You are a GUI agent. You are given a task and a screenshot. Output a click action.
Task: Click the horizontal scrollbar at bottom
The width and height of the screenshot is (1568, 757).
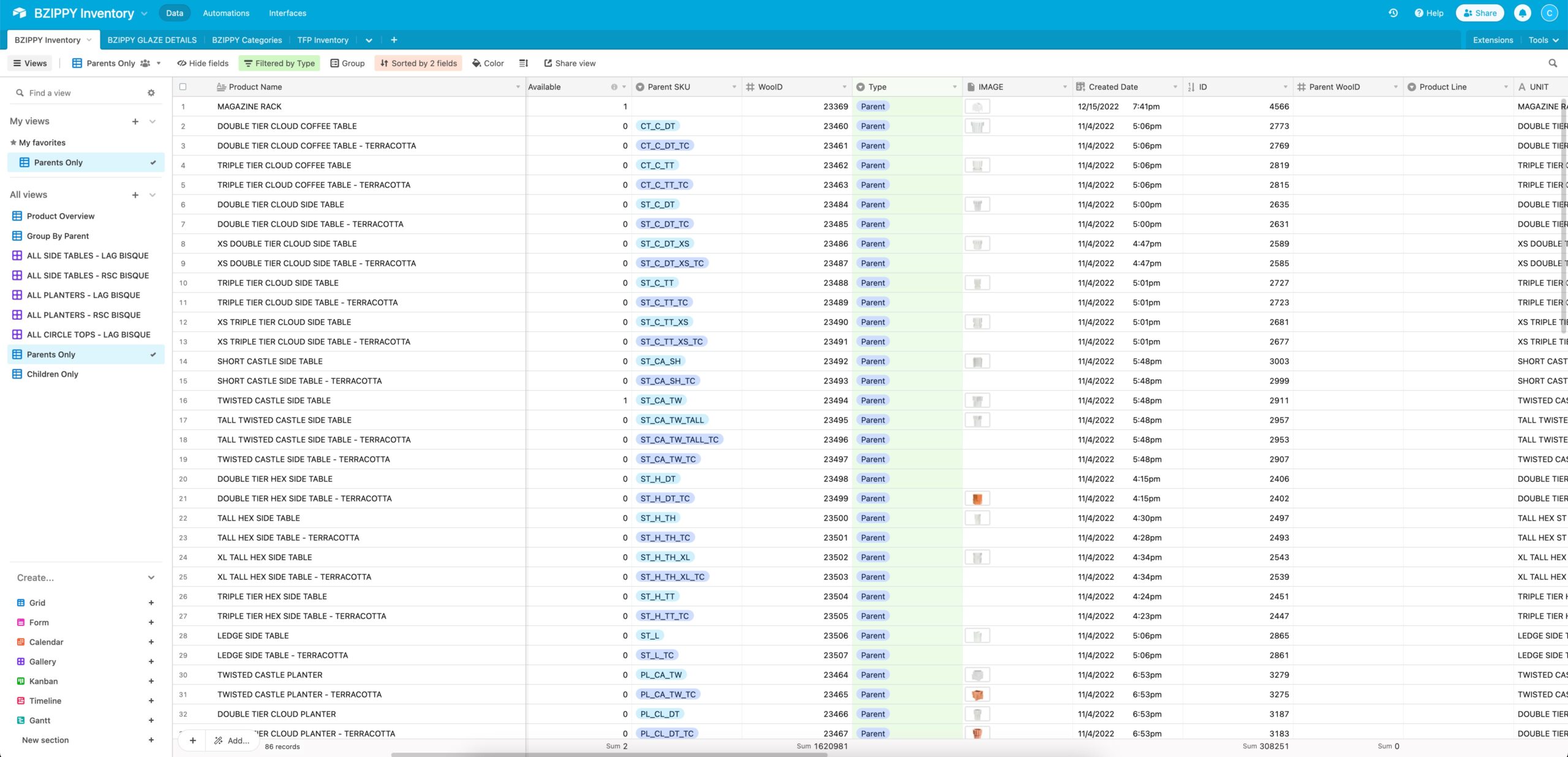tap(609, 755)
